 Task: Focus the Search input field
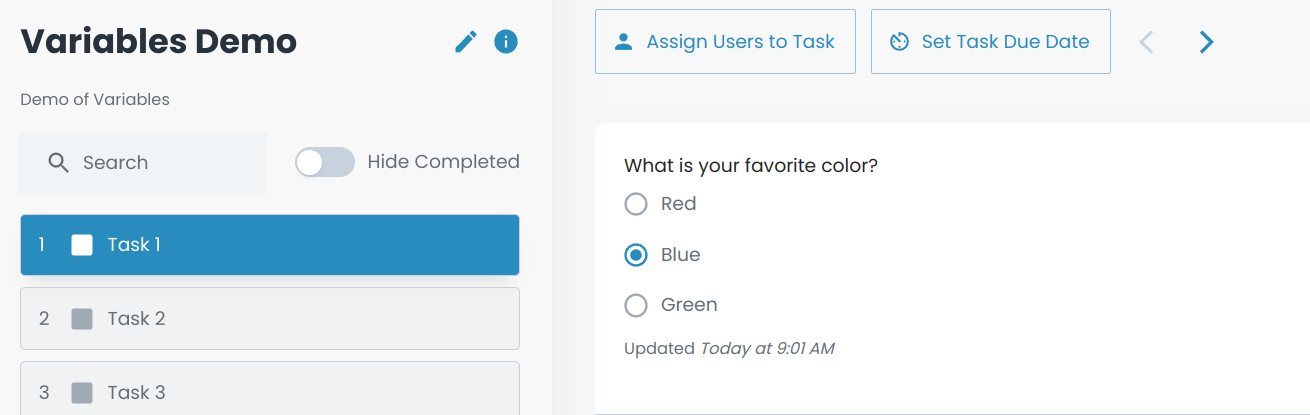(160, 163)
